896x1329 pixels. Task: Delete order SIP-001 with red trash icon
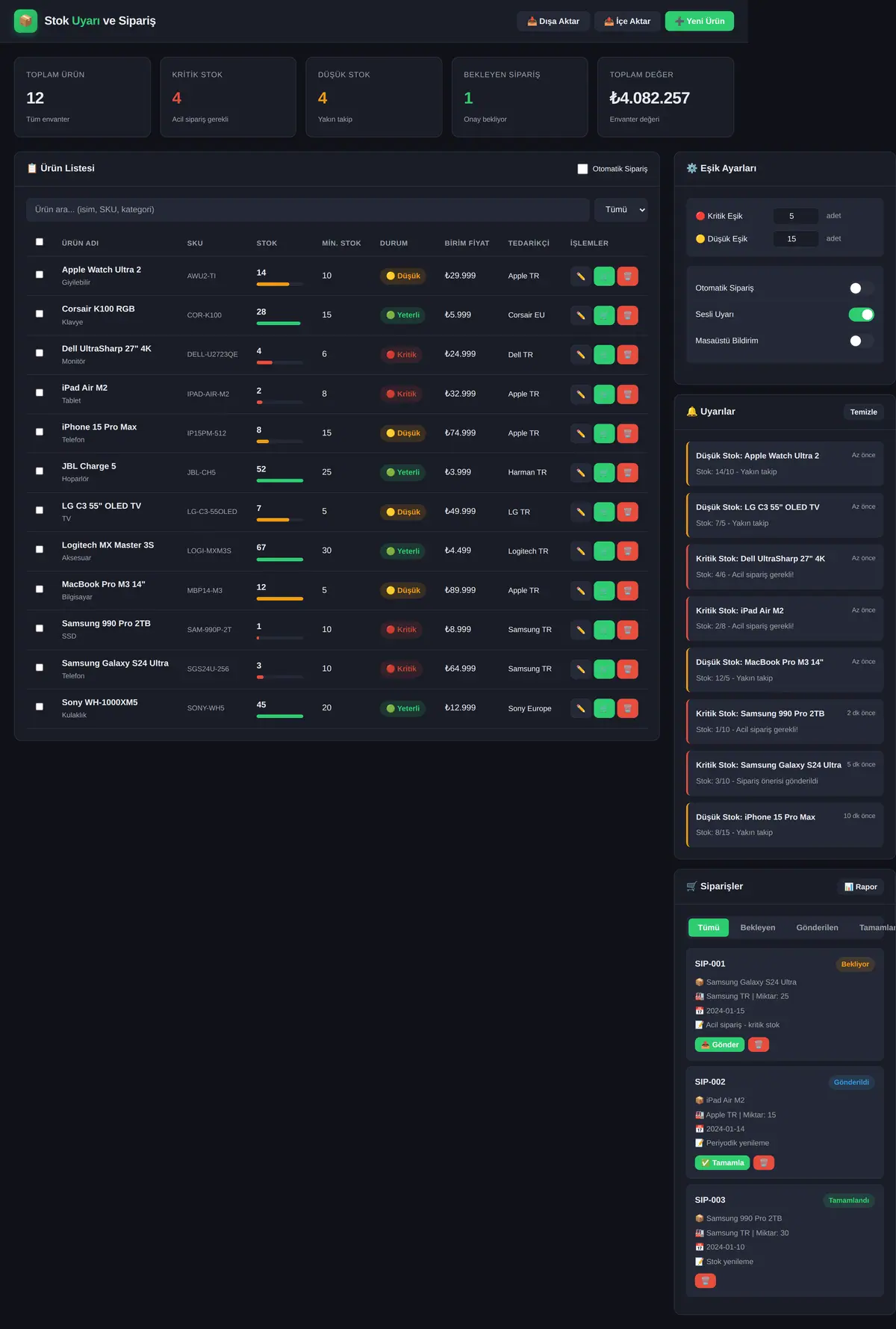[x=759, y=1044]
